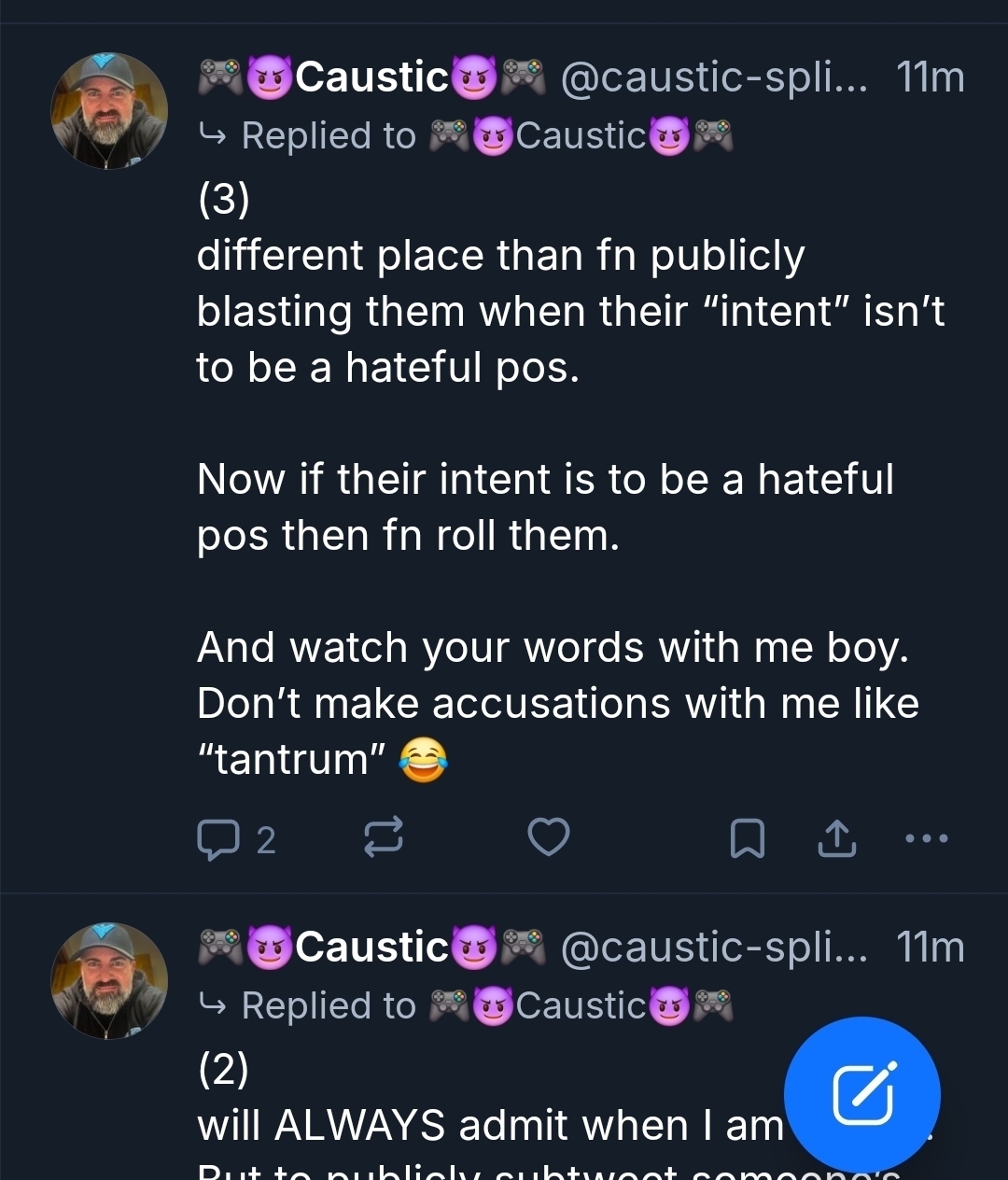Open the @caustic-spli handle on post (2)
The image size is (1008, 1180).
(713, 948)
